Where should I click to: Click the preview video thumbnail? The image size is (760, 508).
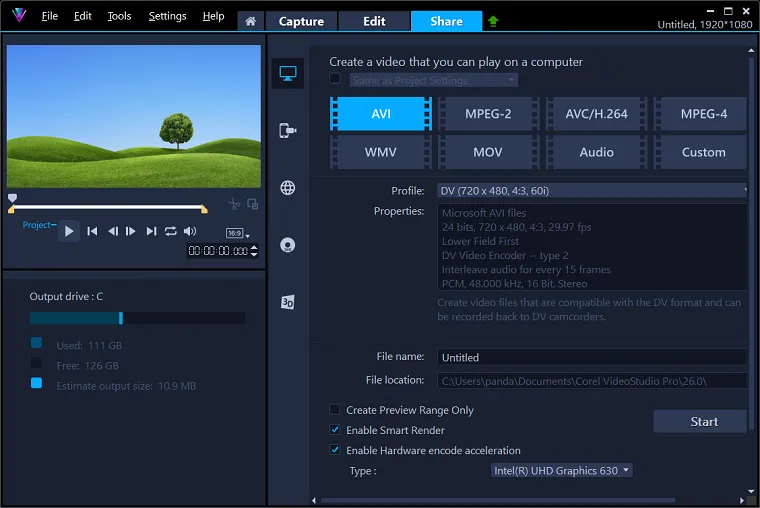pos(134,116)
